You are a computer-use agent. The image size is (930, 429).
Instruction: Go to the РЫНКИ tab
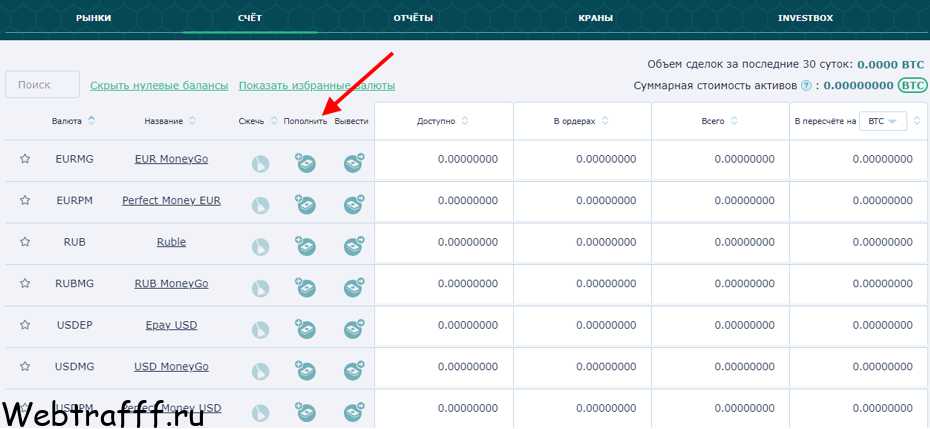pos(94,18)
